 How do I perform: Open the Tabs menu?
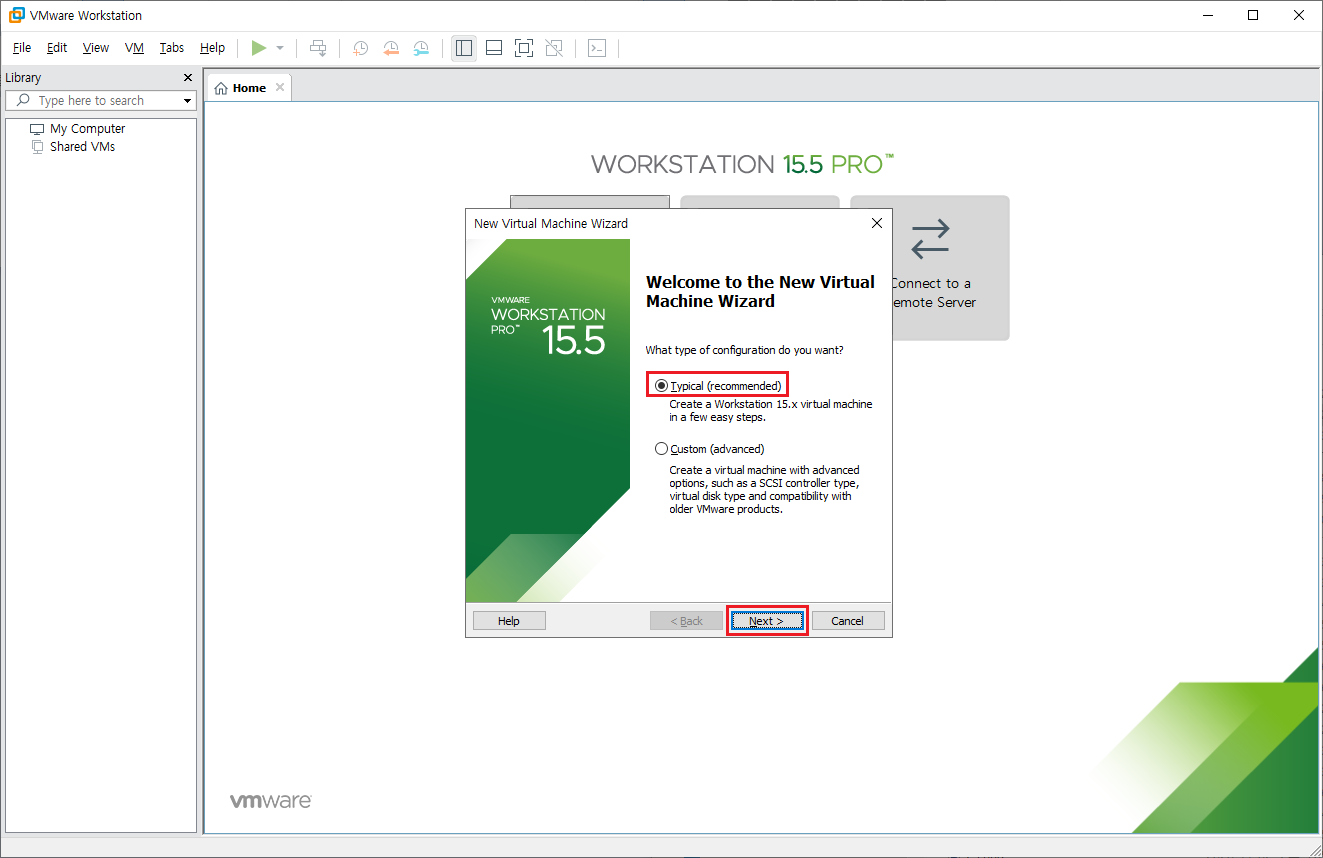[172, 48]
